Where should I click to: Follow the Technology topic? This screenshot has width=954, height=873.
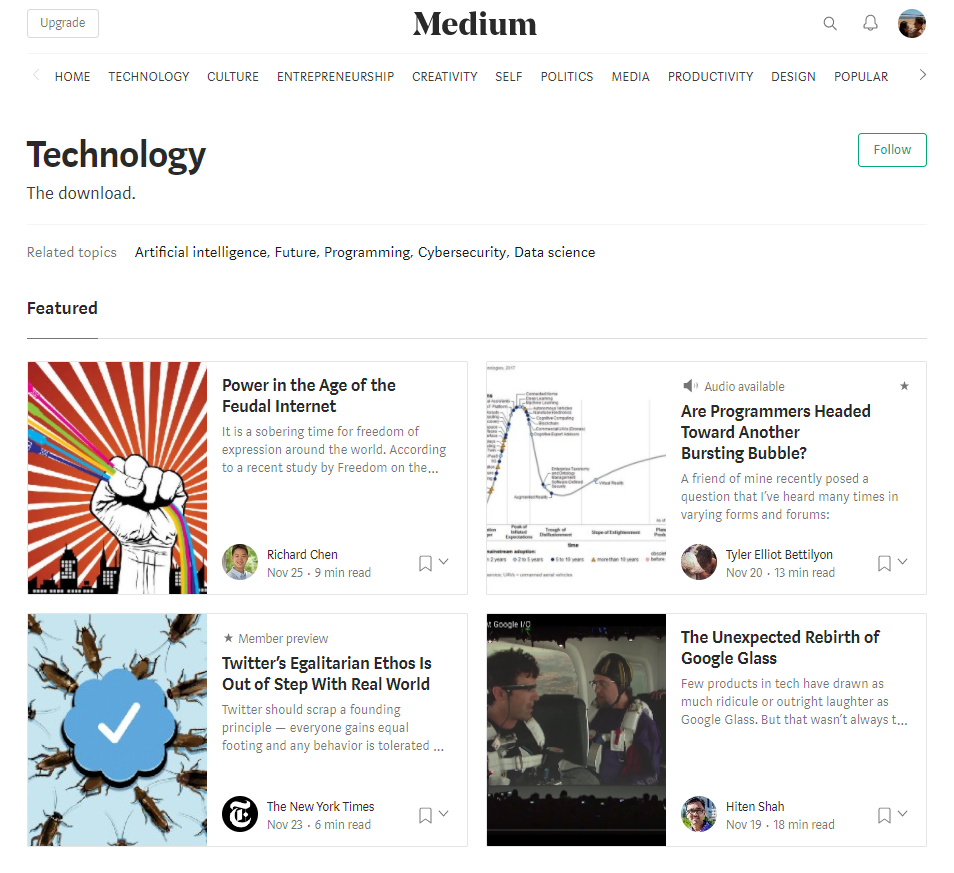892,150
